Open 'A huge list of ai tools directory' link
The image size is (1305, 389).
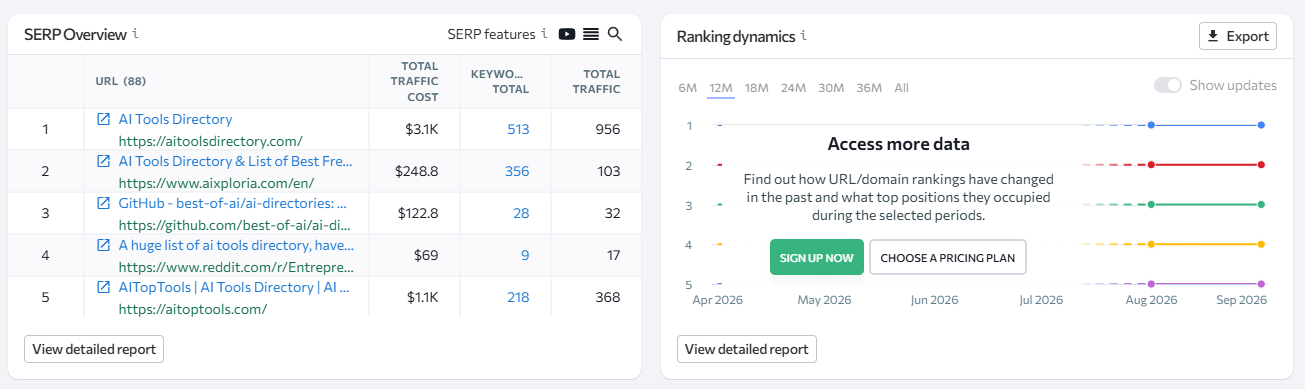(235, 245)
